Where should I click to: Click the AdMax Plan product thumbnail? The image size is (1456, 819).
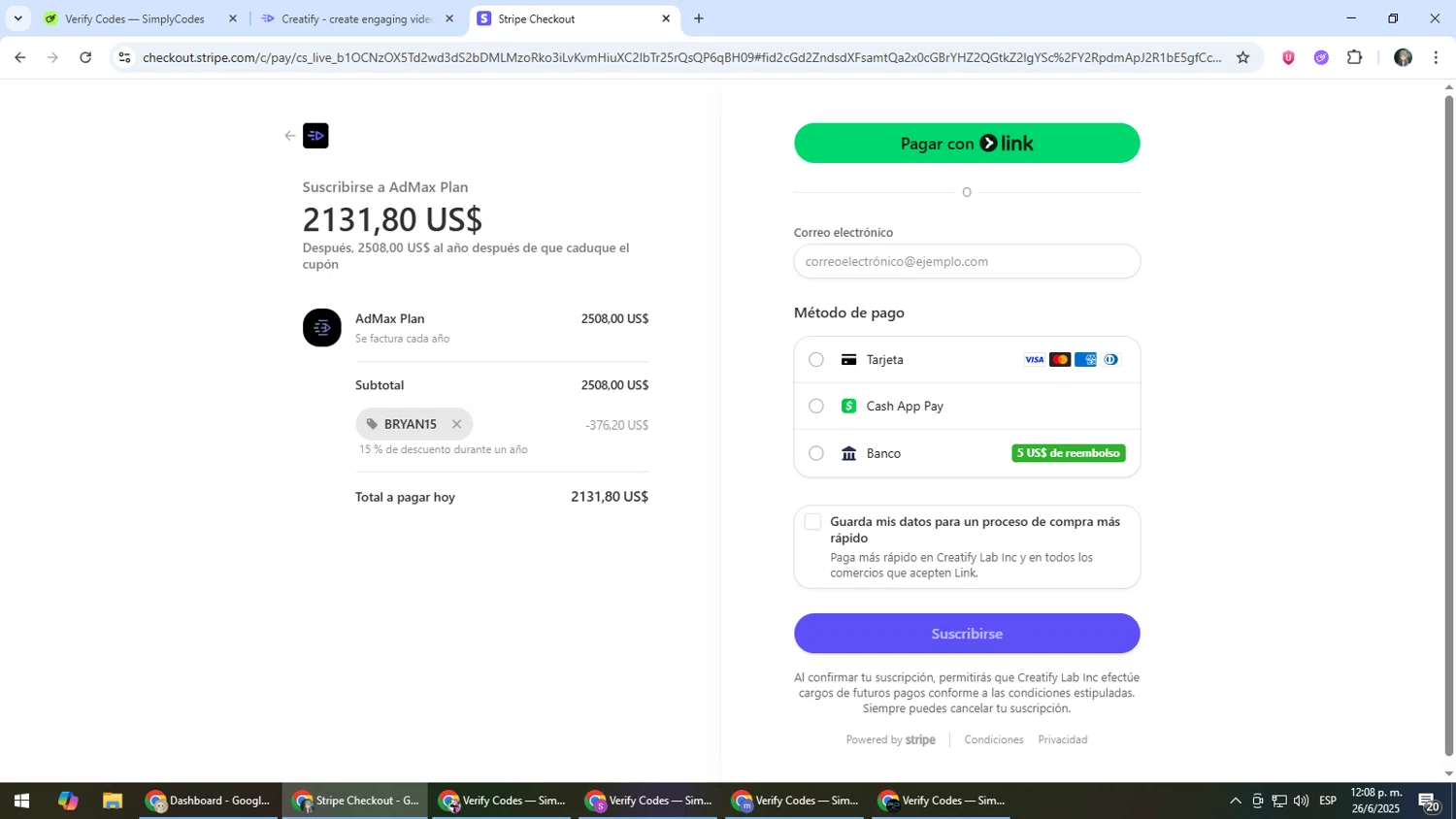click(x=322, y=328)
